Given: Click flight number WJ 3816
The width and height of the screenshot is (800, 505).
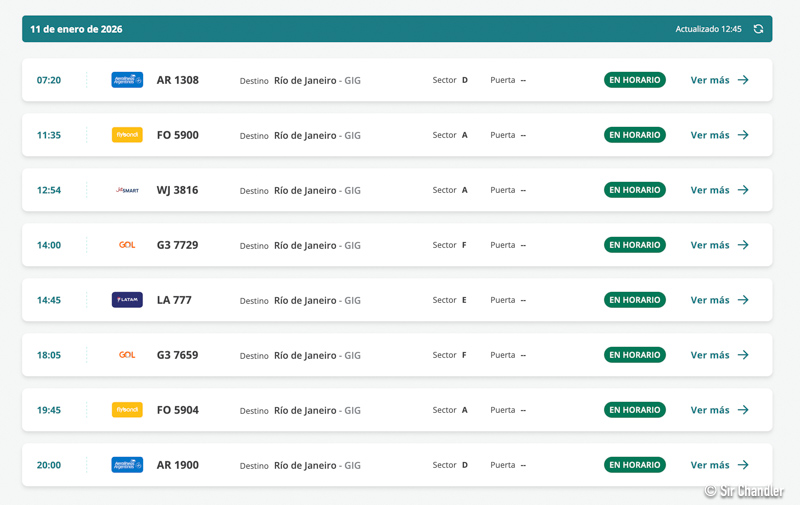Looking at the screenshot, I should 177,190.
